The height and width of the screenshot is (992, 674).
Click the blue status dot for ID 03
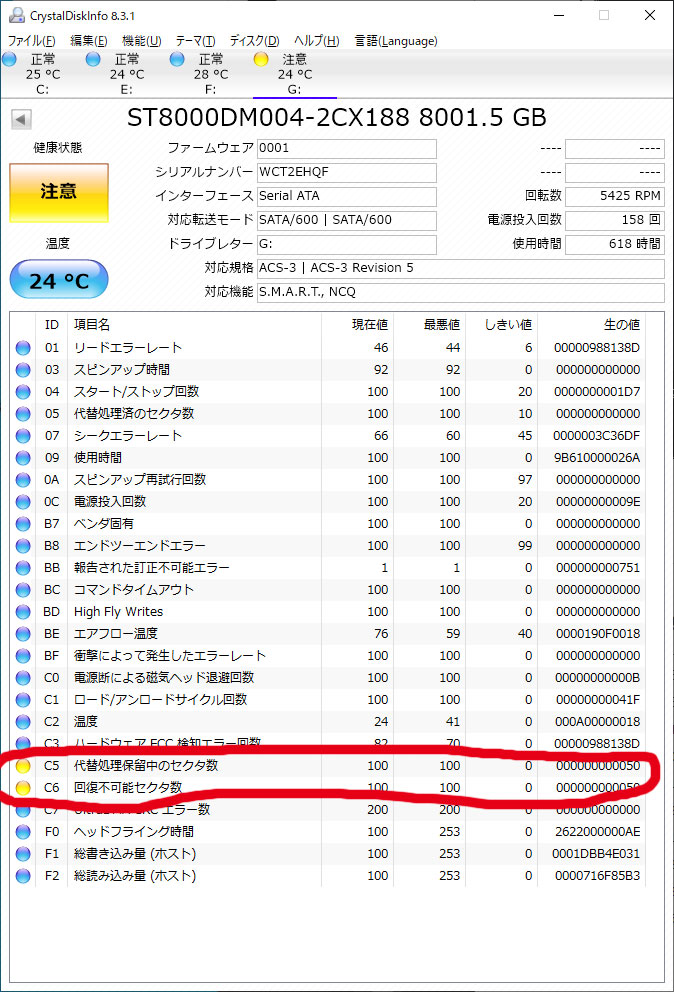[x=23, y=370]
